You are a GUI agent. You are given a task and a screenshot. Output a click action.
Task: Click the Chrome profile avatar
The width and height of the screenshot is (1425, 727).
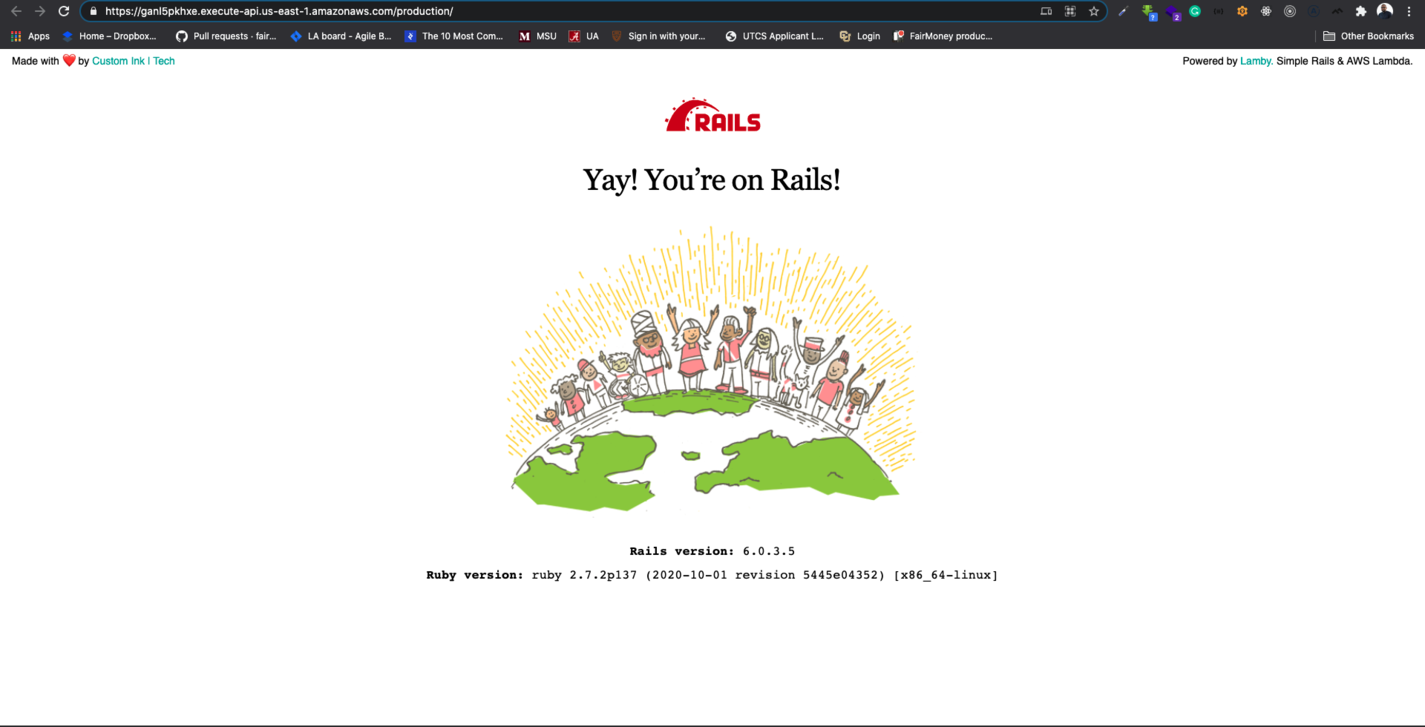click(1385, 11)
